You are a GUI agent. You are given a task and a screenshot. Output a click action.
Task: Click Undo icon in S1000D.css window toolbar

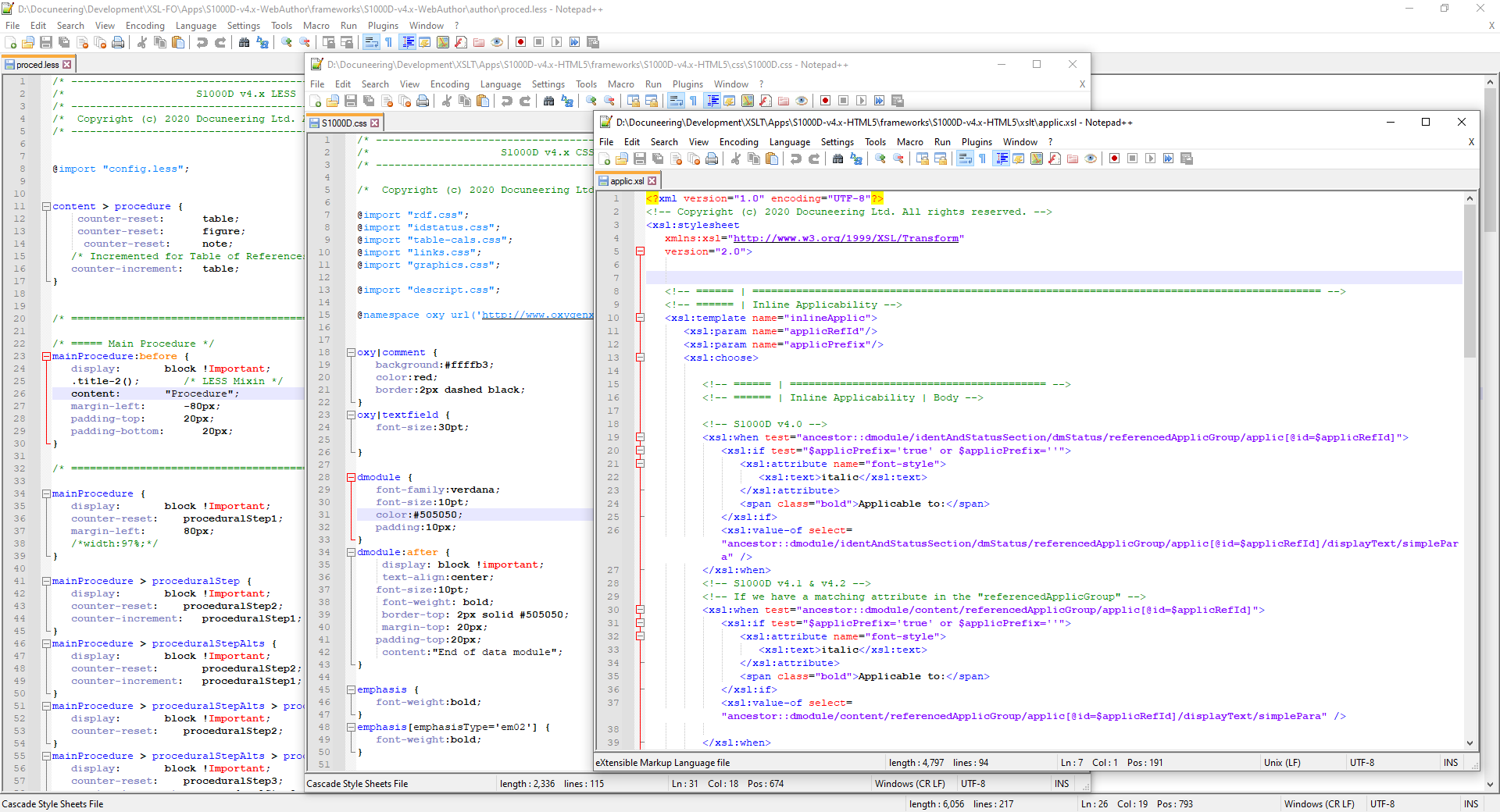[x=506, y=101]
